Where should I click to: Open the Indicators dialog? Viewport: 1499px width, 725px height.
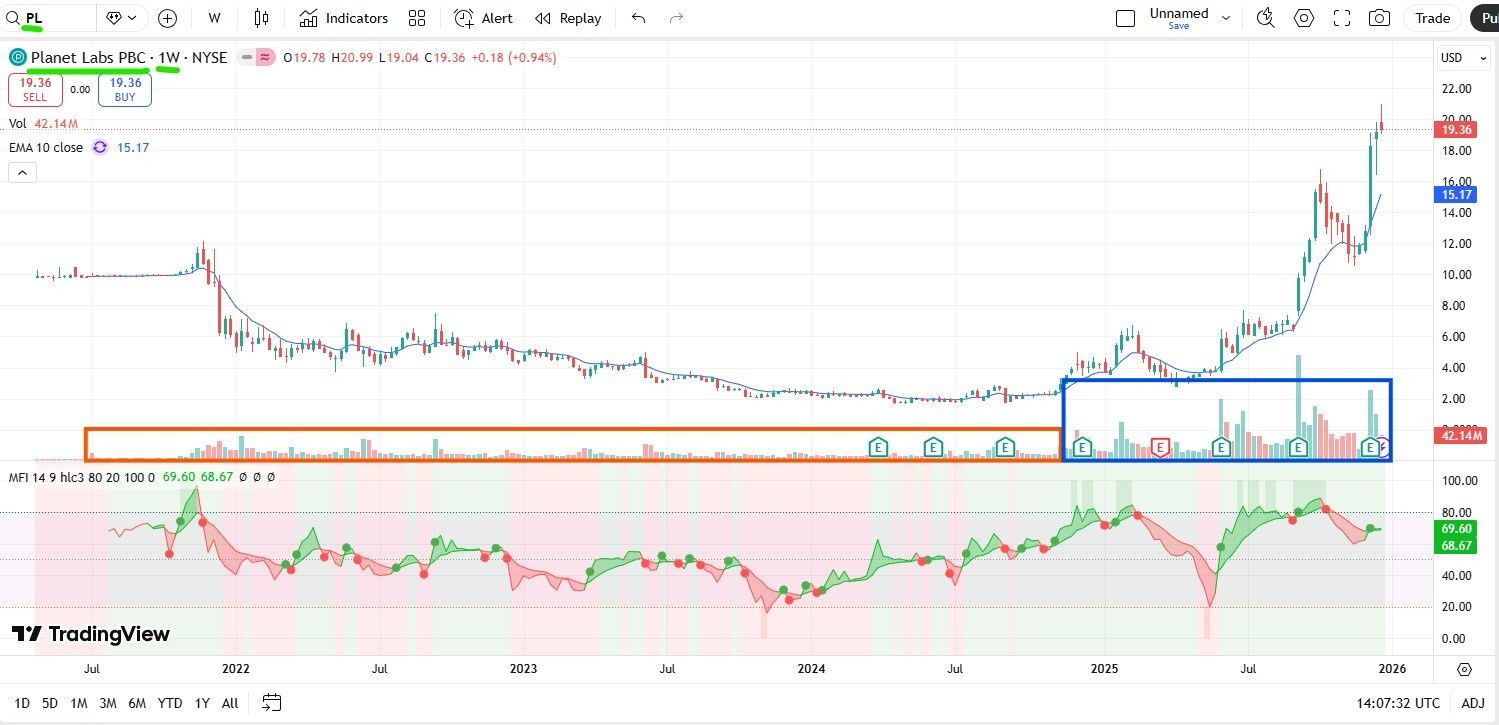coord(343,18)
